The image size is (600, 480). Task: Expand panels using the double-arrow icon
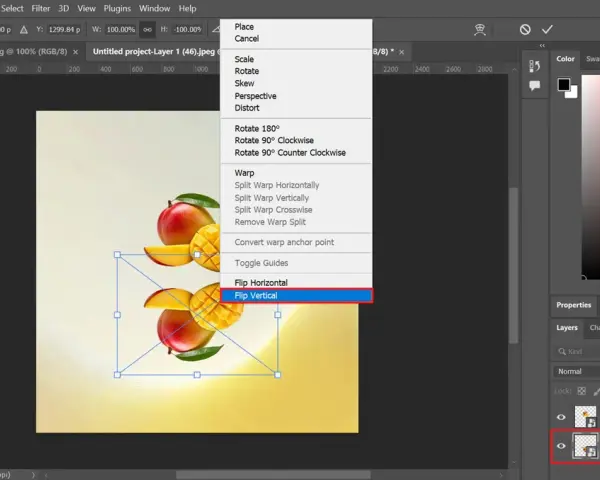(542, 46)
